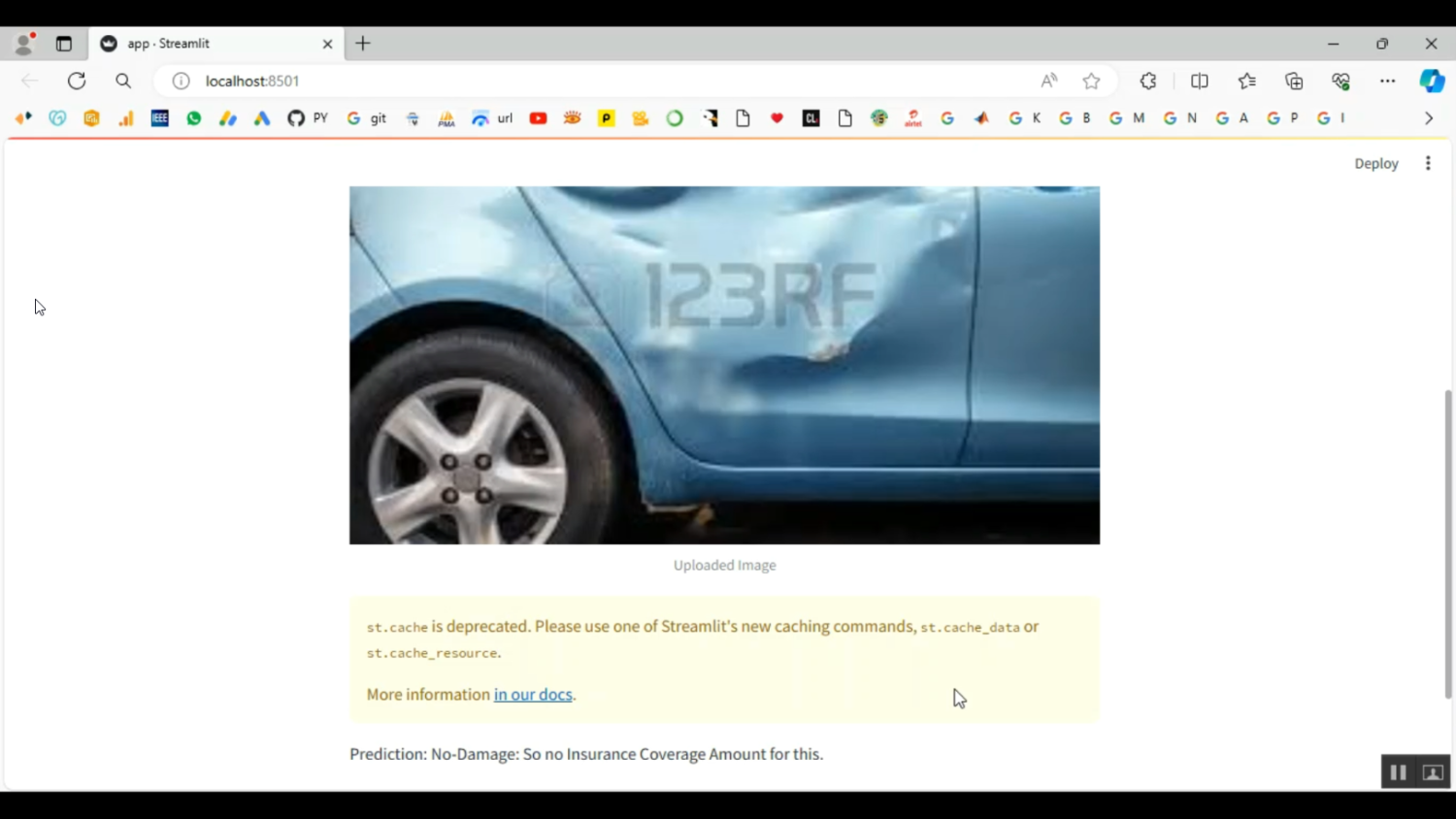Expand the bookmarks overflow chevron
Viewport: 1456px width, 819px height.
pos(1429,118)
